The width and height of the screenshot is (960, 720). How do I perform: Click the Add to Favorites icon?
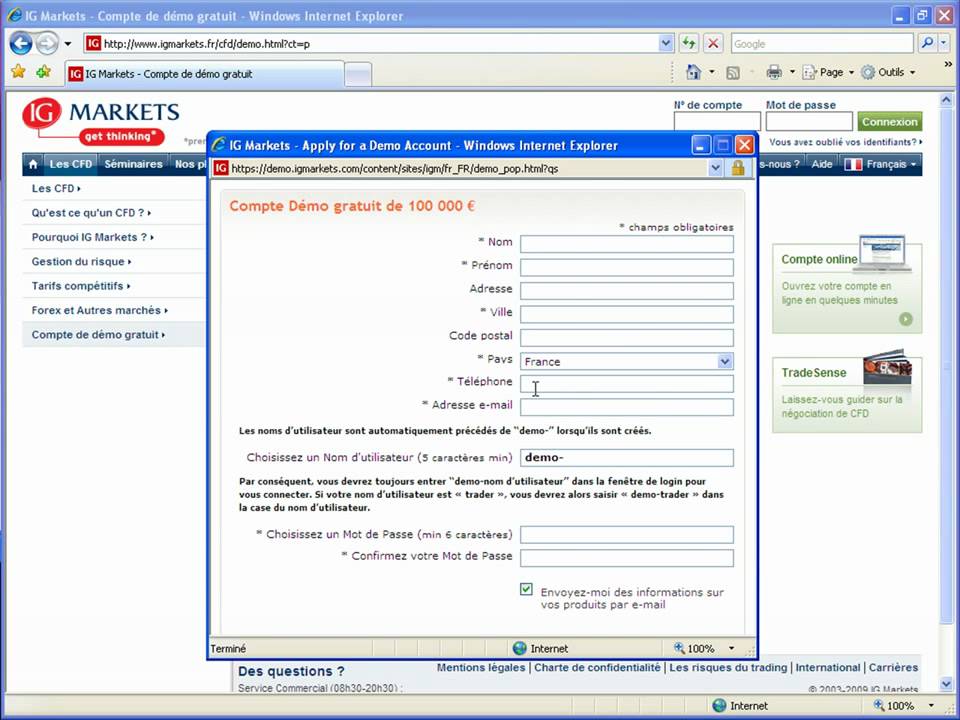(x=43, y=72)
